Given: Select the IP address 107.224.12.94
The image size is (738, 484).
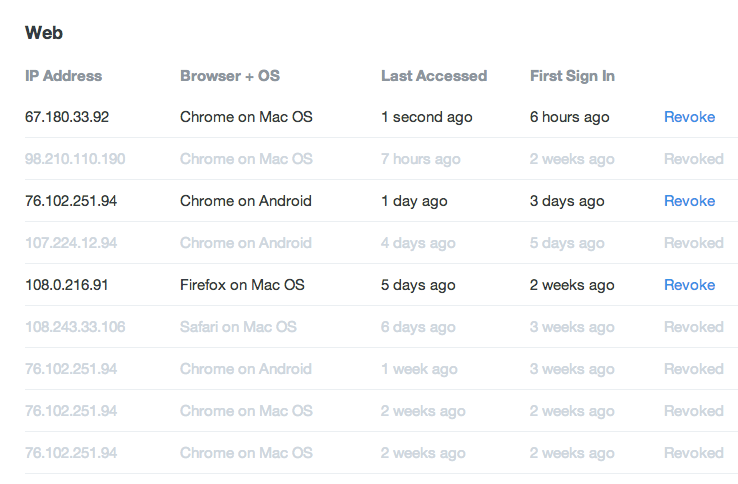Looking at the screenshot, I should coord(71,243).
